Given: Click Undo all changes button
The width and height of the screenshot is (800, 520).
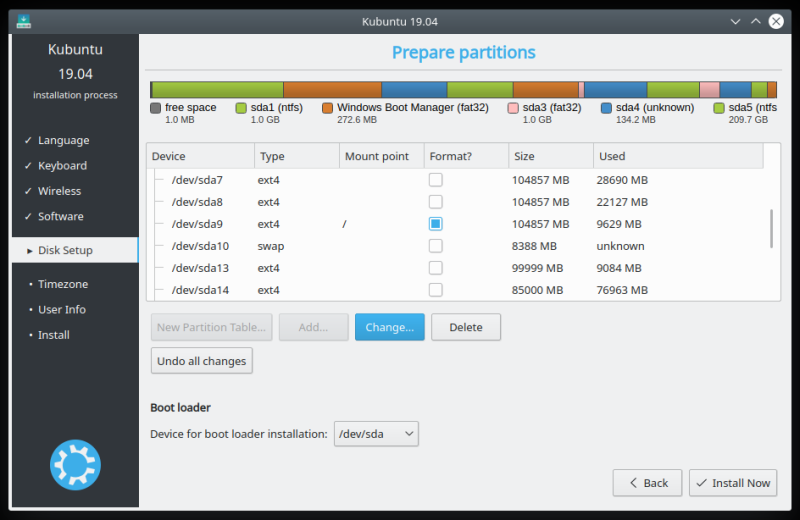Looking at the screenshot, I should point(202,361).
